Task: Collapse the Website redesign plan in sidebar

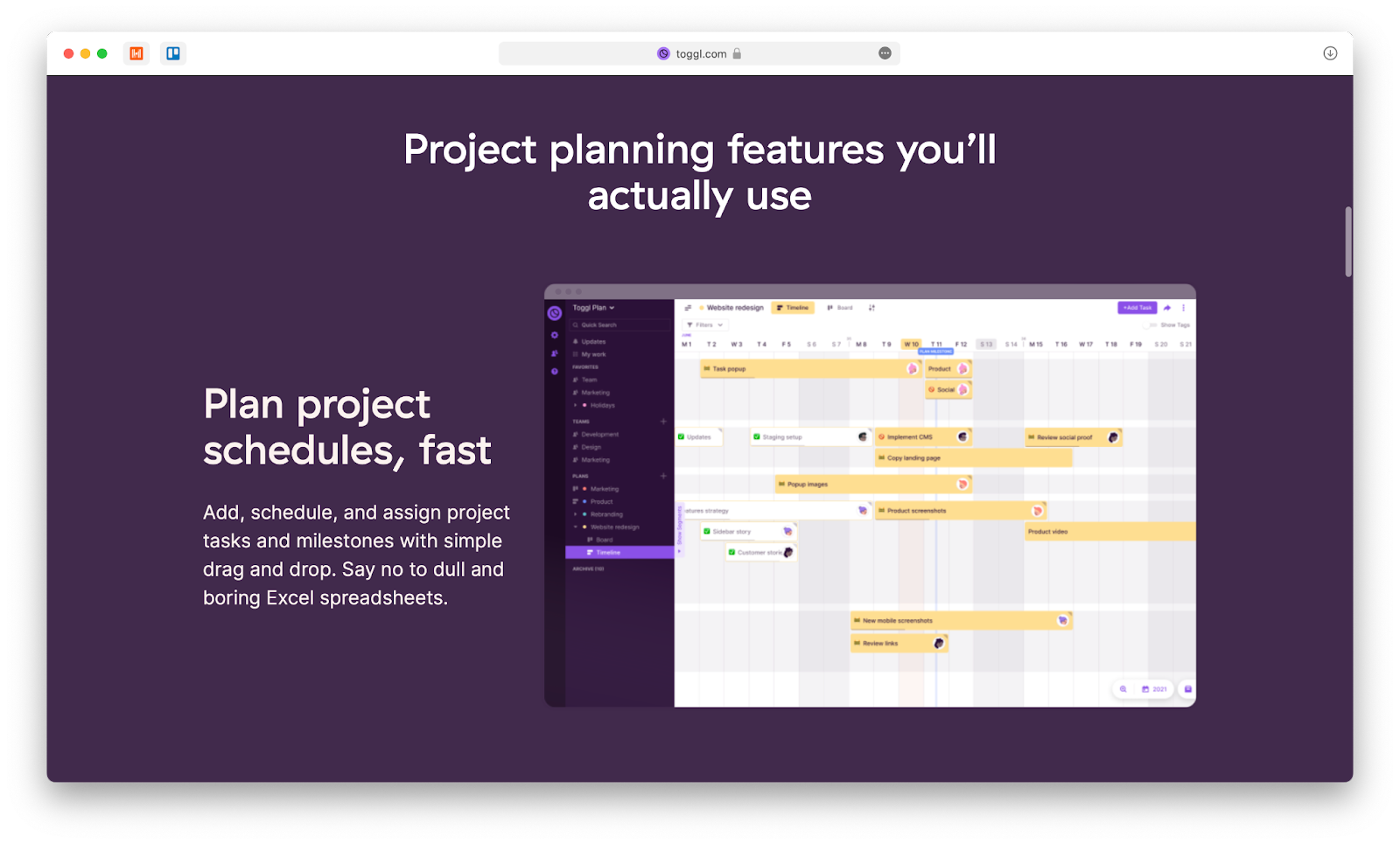Action: pyautogui.click(x=575, y=527)
